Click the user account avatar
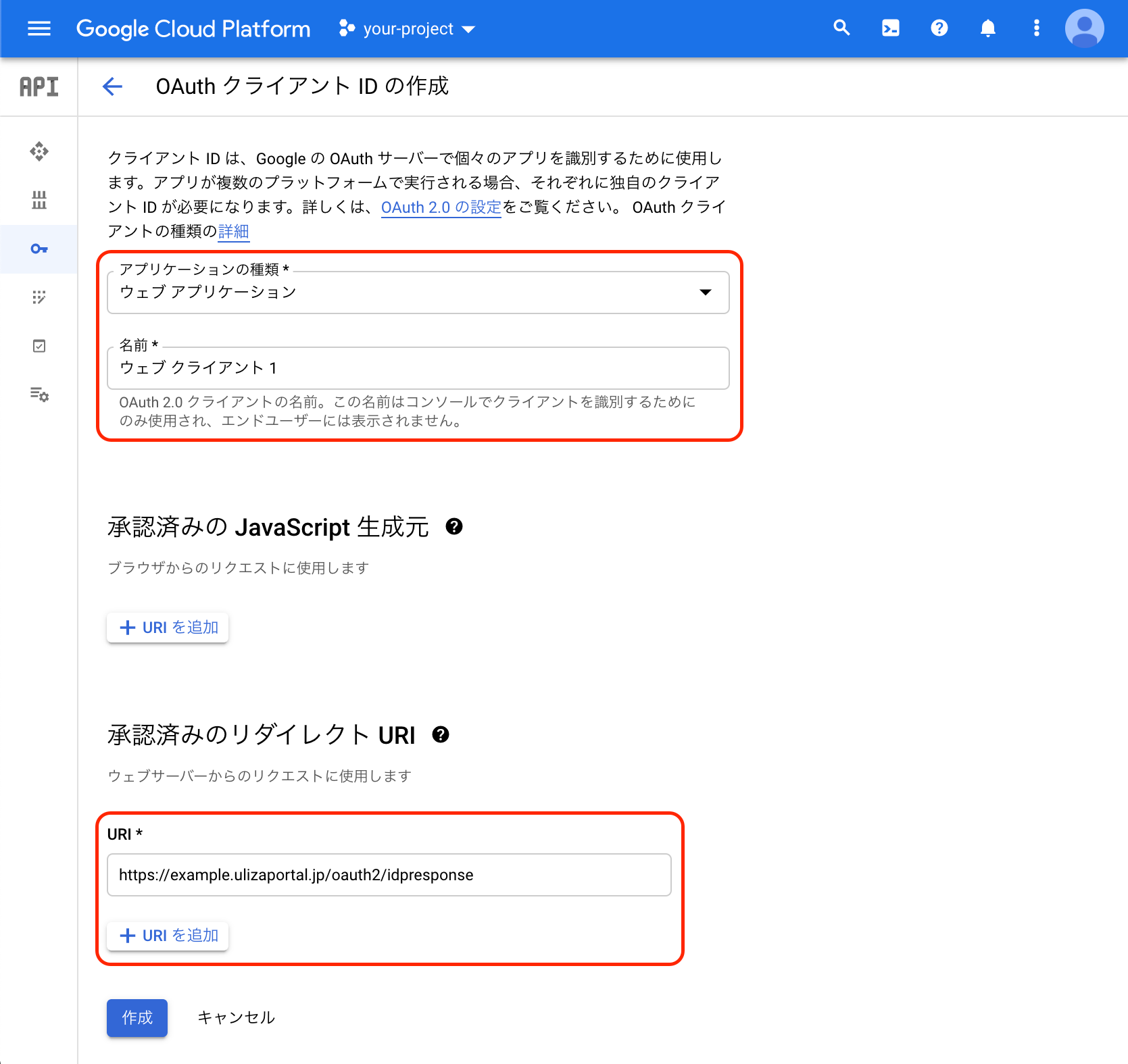 1085,28
